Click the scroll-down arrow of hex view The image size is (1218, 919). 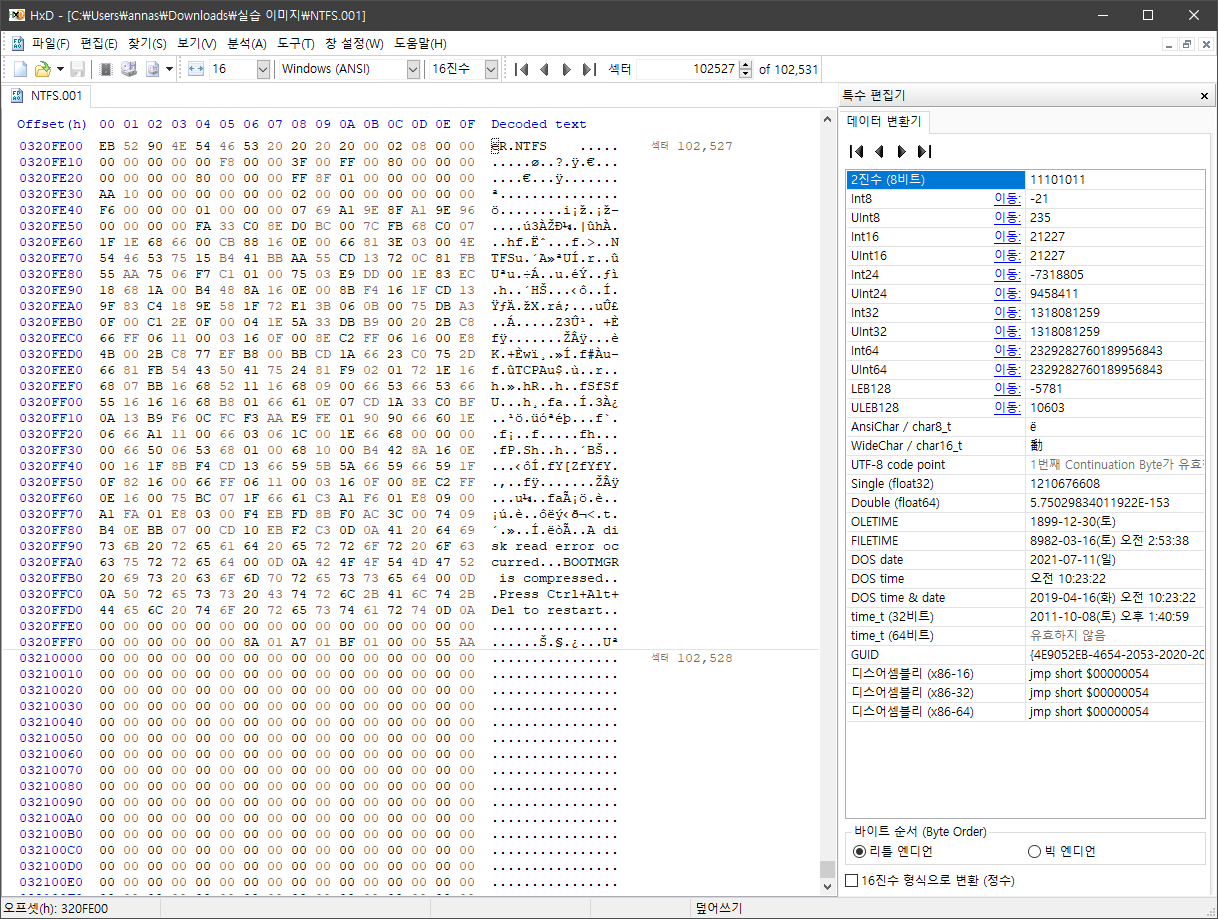point(826,886)
